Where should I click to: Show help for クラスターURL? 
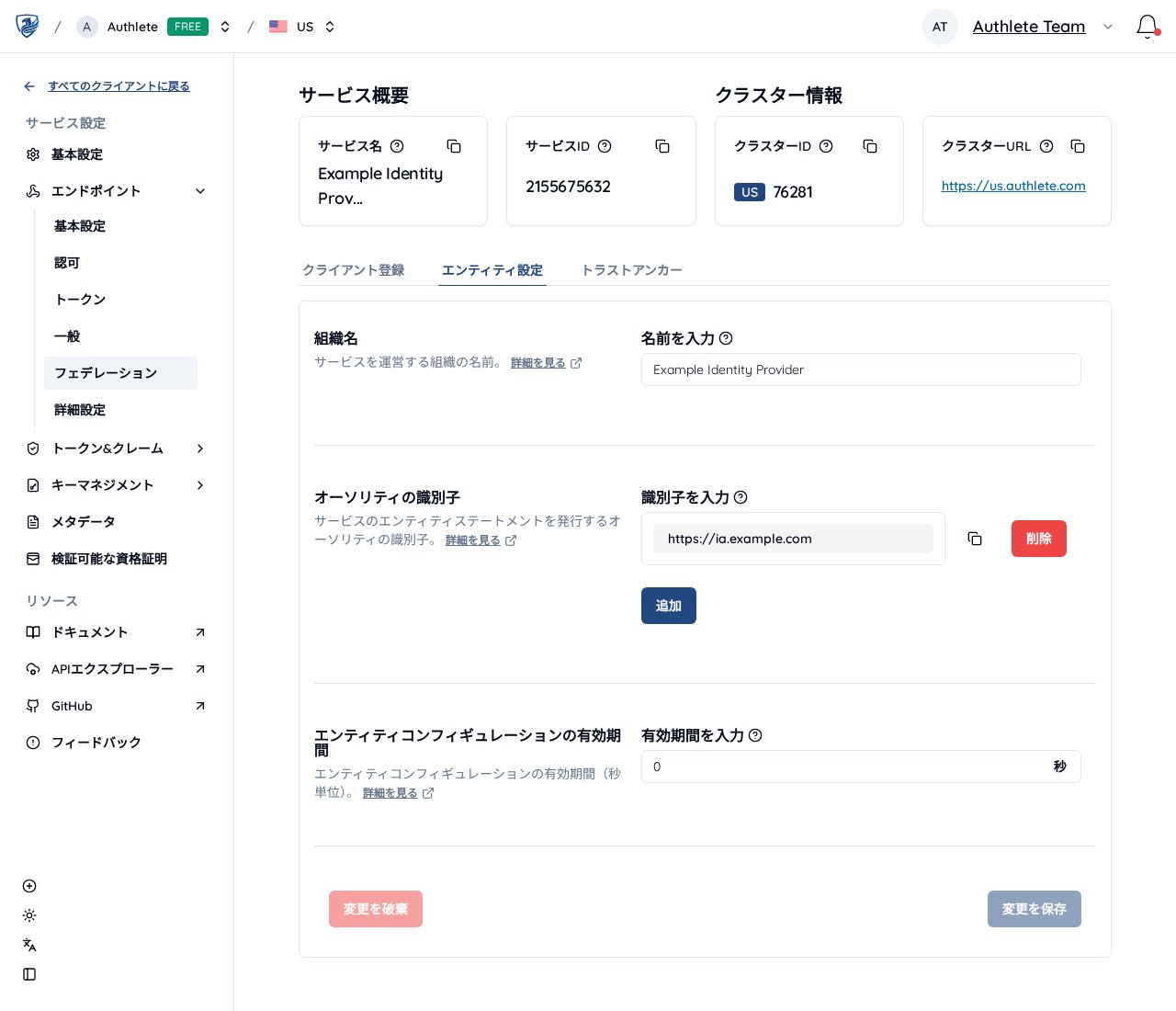[x=1046, y=146]
